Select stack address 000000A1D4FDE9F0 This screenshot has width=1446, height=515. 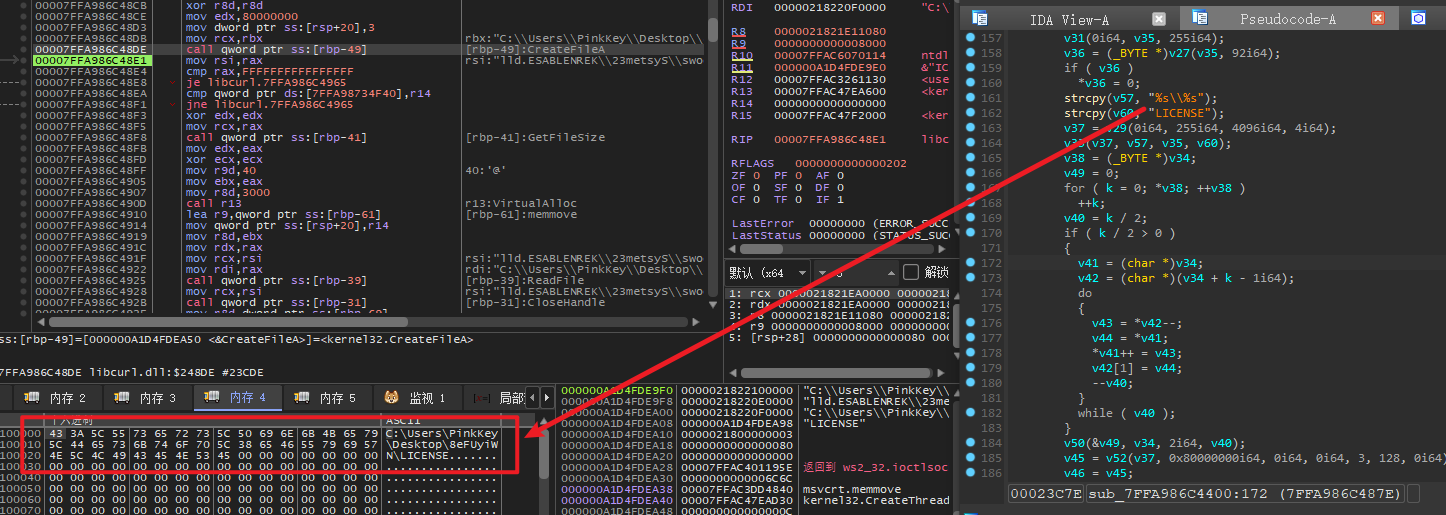[617, 390]
